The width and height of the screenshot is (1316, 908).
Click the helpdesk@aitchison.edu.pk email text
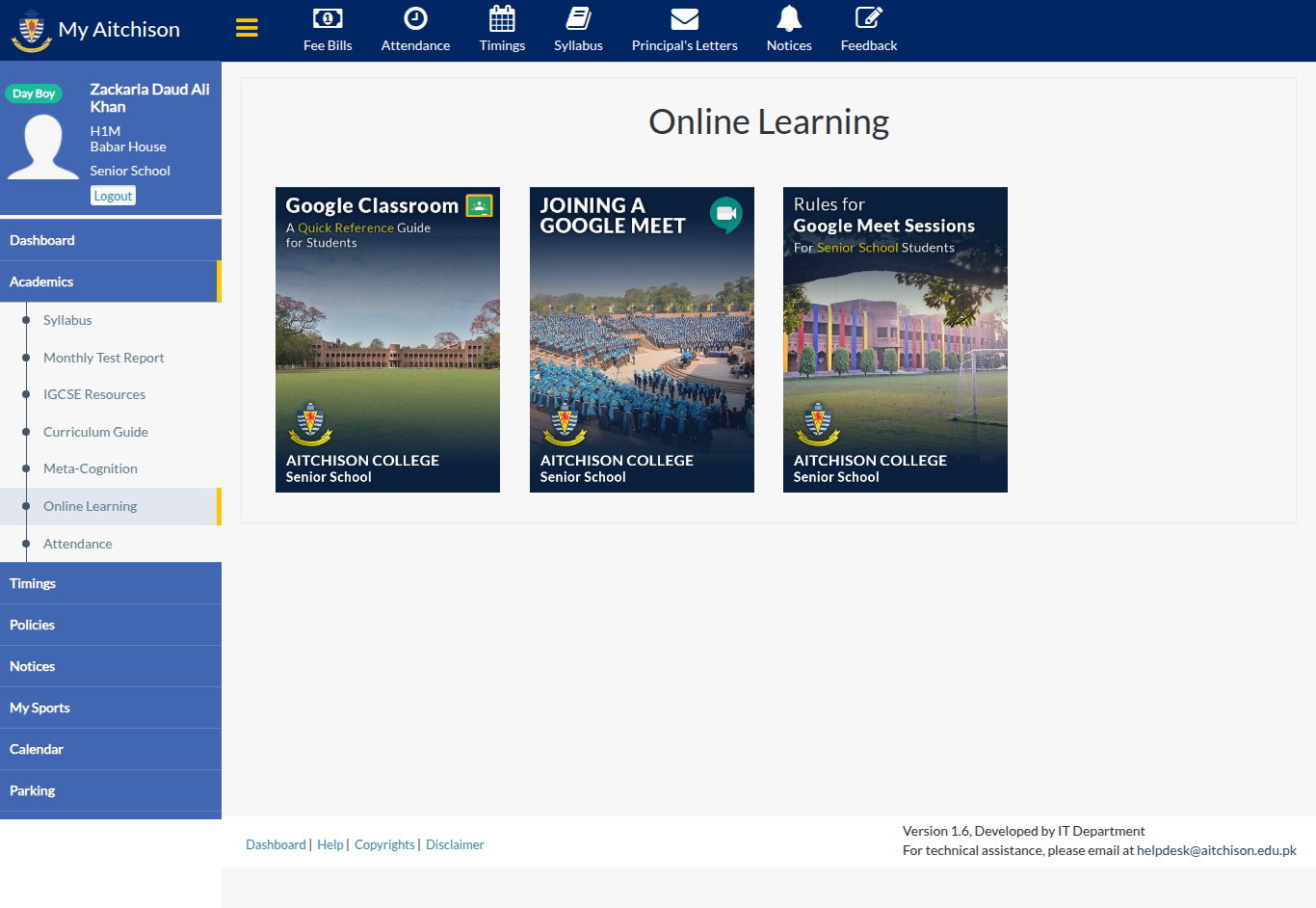(1217, 850)
